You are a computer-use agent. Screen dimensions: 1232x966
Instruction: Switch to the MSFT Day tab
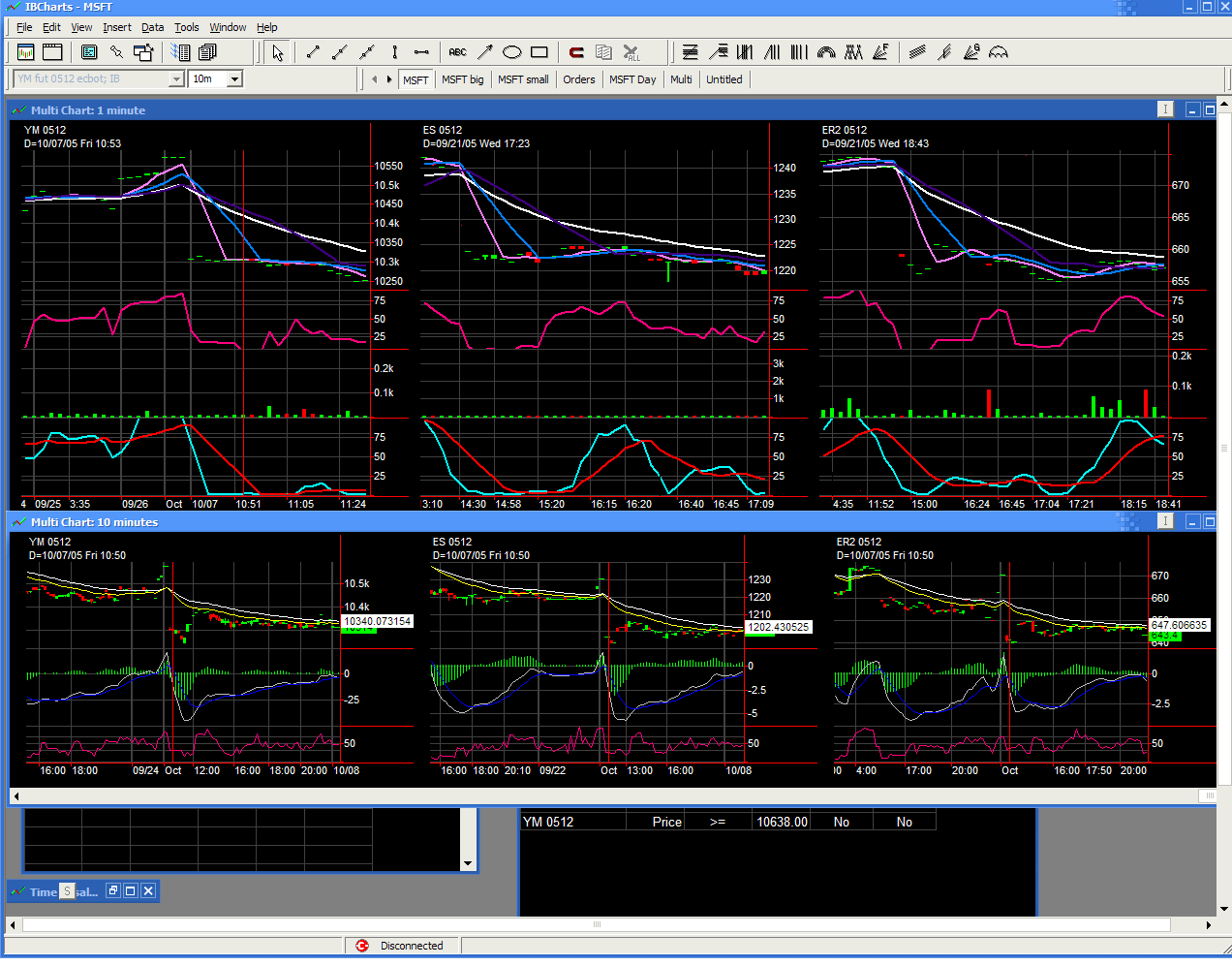631,79
